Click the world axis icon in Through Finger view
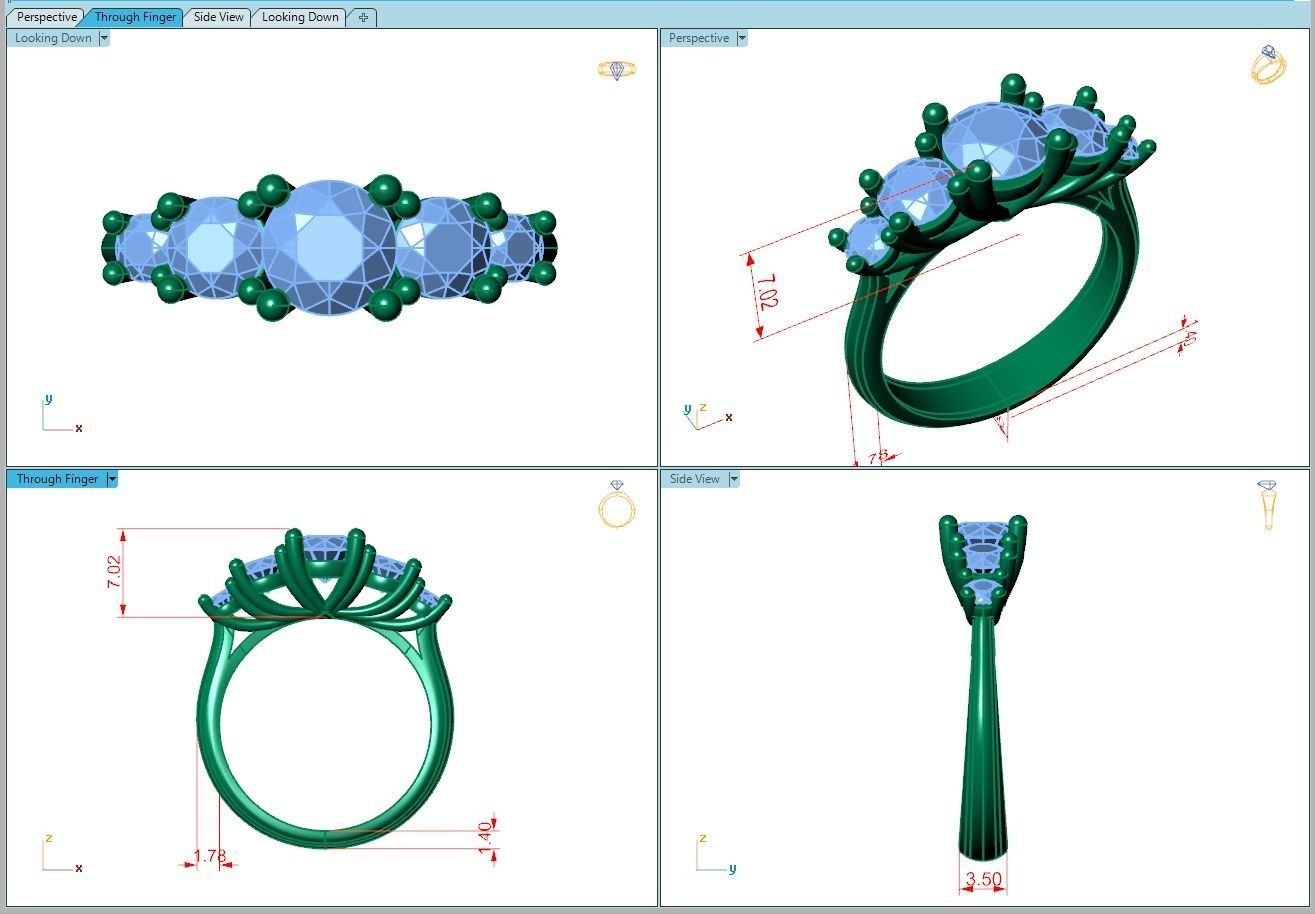The image size is (1315, 914). [61, 854]
